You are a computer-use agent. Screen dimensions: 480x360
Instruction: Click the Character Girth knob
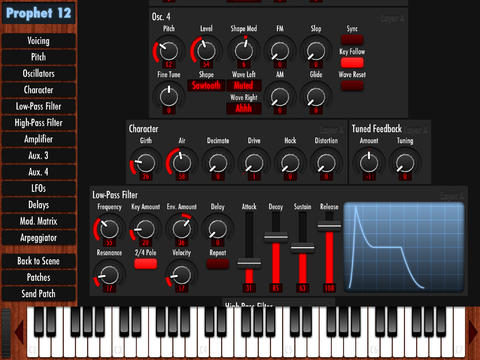point(146,163)
